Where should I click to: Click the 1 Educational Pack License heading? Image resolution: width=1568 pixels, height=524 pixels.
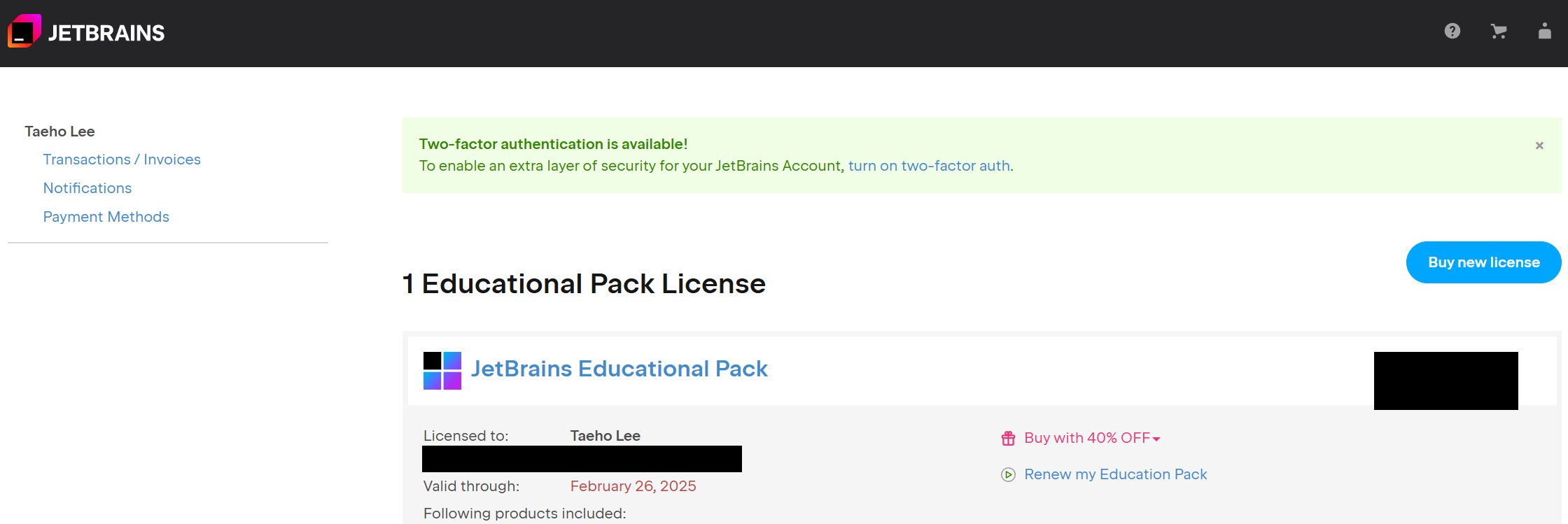(584, 283)
